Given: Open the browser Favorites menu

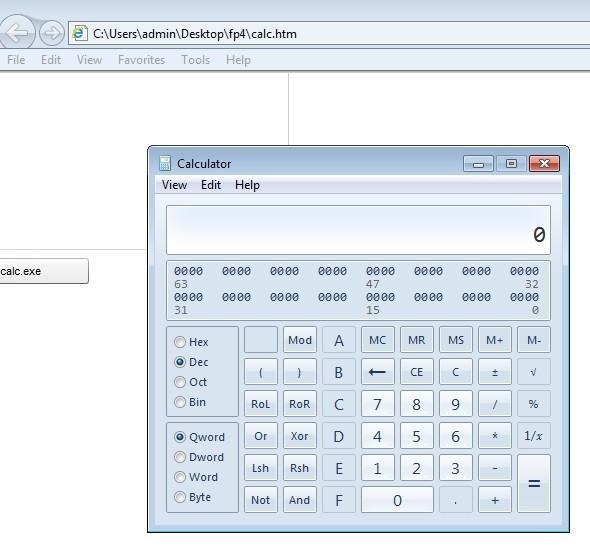Looking at the screenshot, I should point(141,60).
